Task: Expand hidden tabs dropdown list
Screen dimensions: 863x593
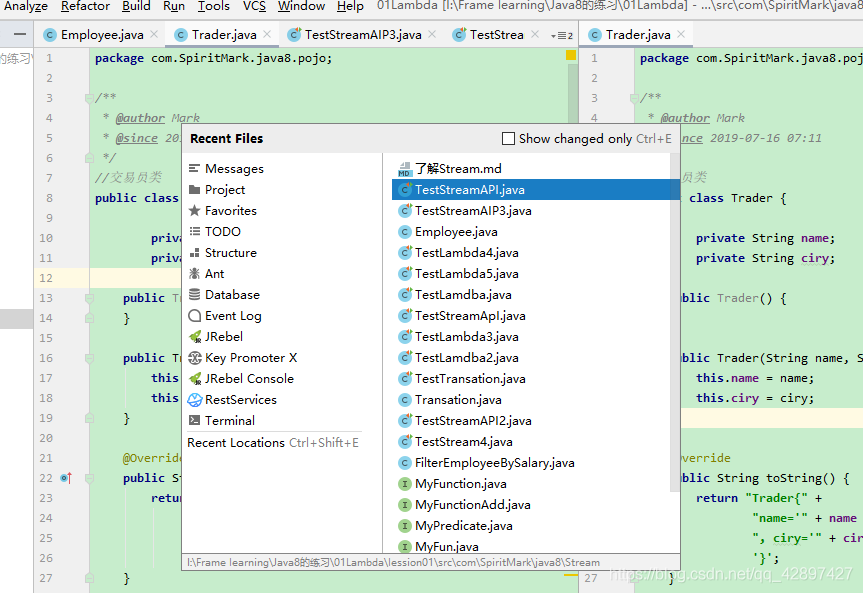Action: (562, 36)
